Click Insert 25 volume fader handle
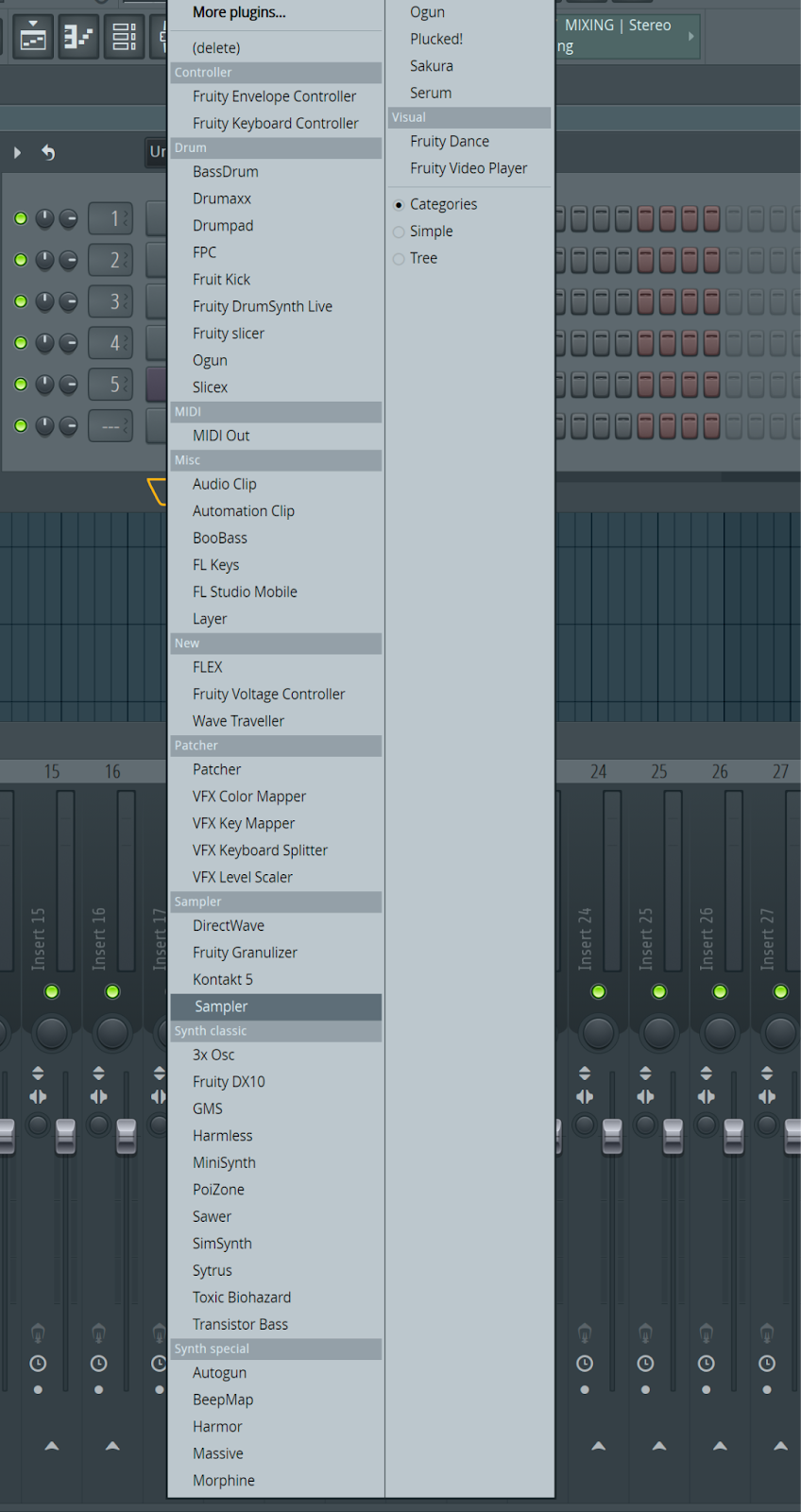Viewport: 801px width, 1512px height. (x=673, y=1136)
